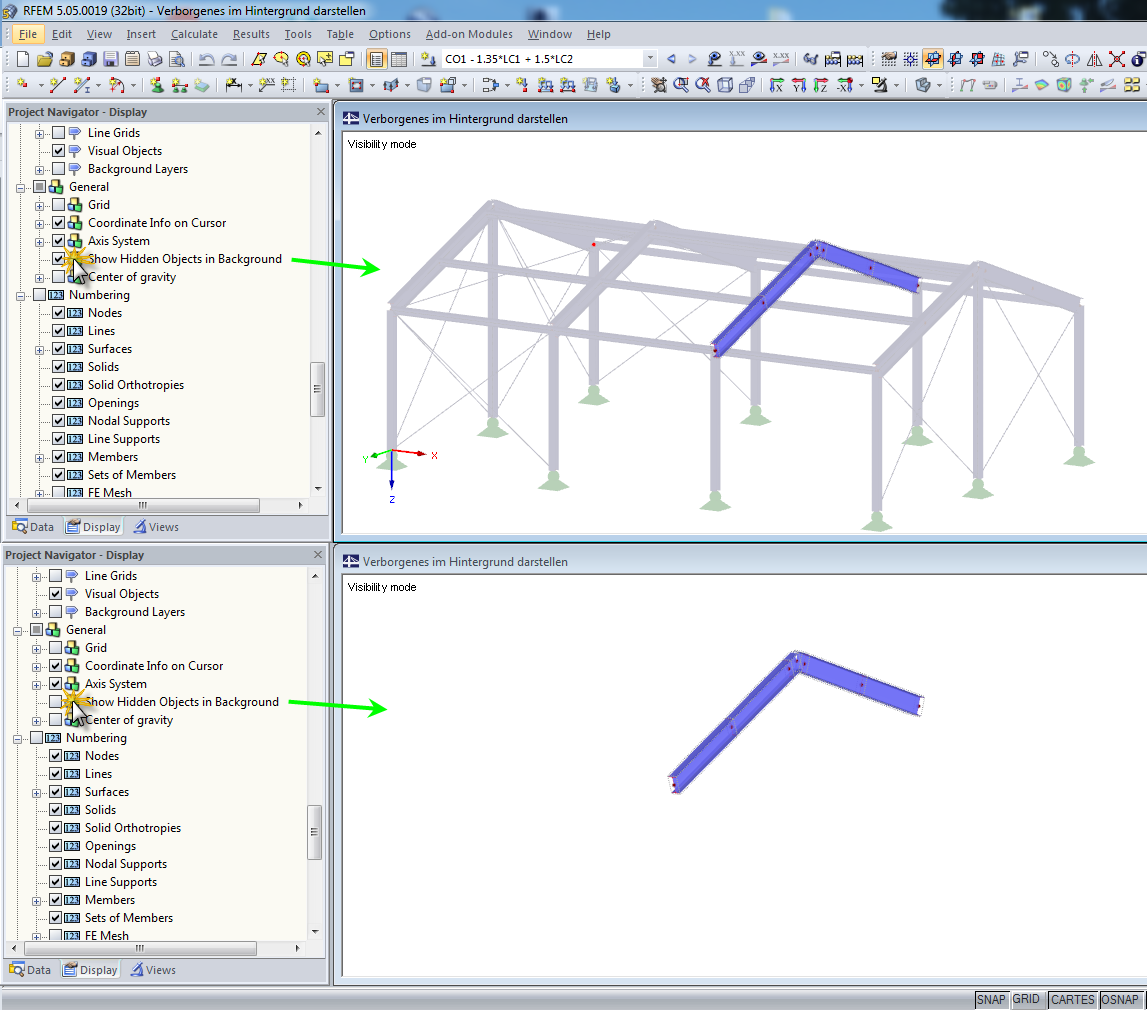Toggle Axis System checkbox in lower navigator

tap(56, 684)
